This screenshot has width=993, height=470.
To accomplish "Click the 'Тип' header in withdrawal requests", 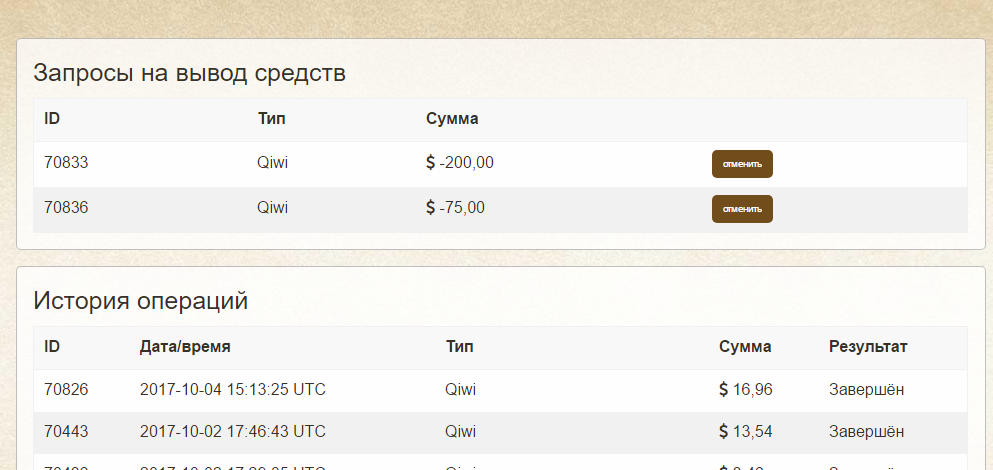I will point(272,119).
